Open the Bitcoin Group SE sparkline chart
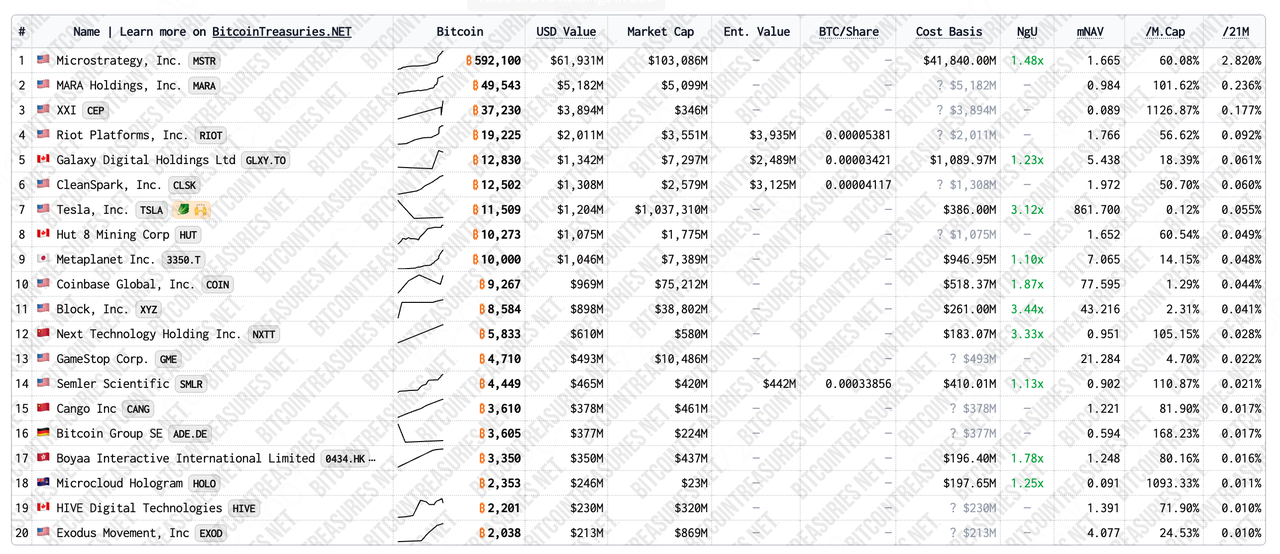 421,434
